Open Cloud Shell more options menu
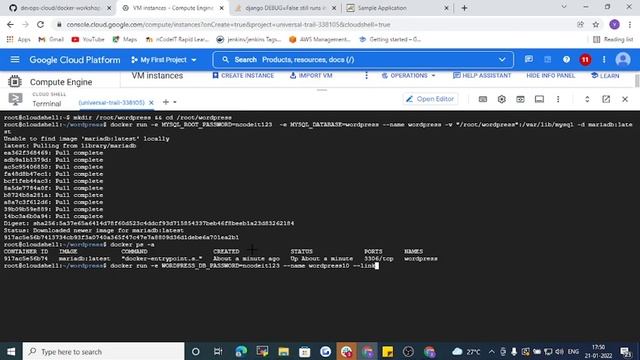 pos(558,99)
